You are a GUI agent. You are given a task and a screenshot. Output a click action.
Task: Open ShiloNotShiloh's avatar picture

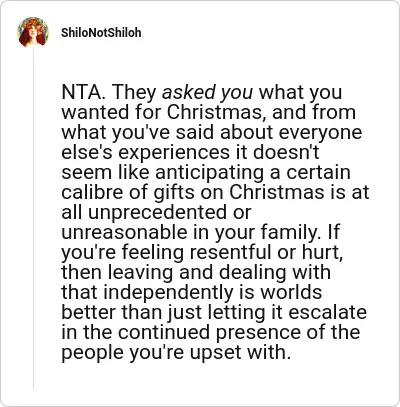point(33,32)
